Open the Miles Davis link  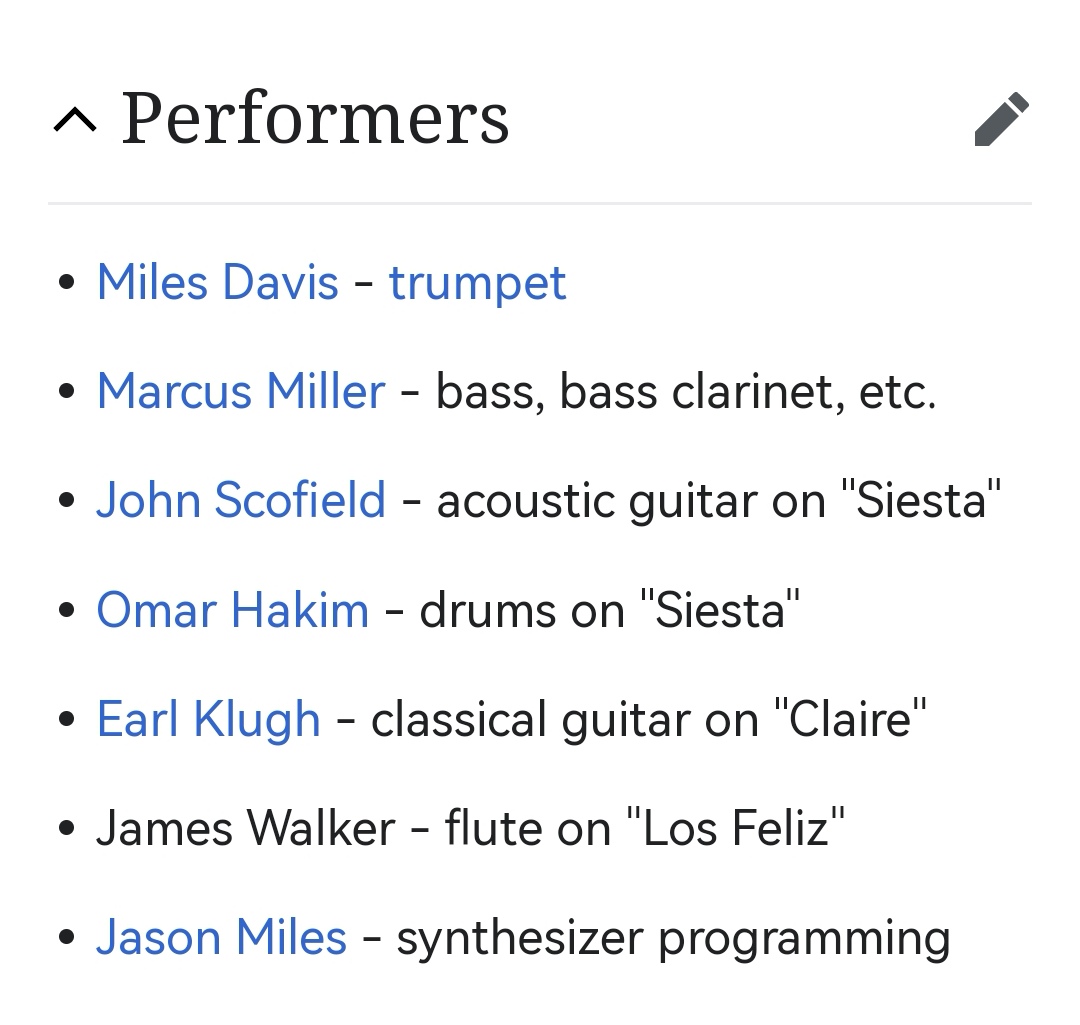pyautogui.click(x=217, y=282)
